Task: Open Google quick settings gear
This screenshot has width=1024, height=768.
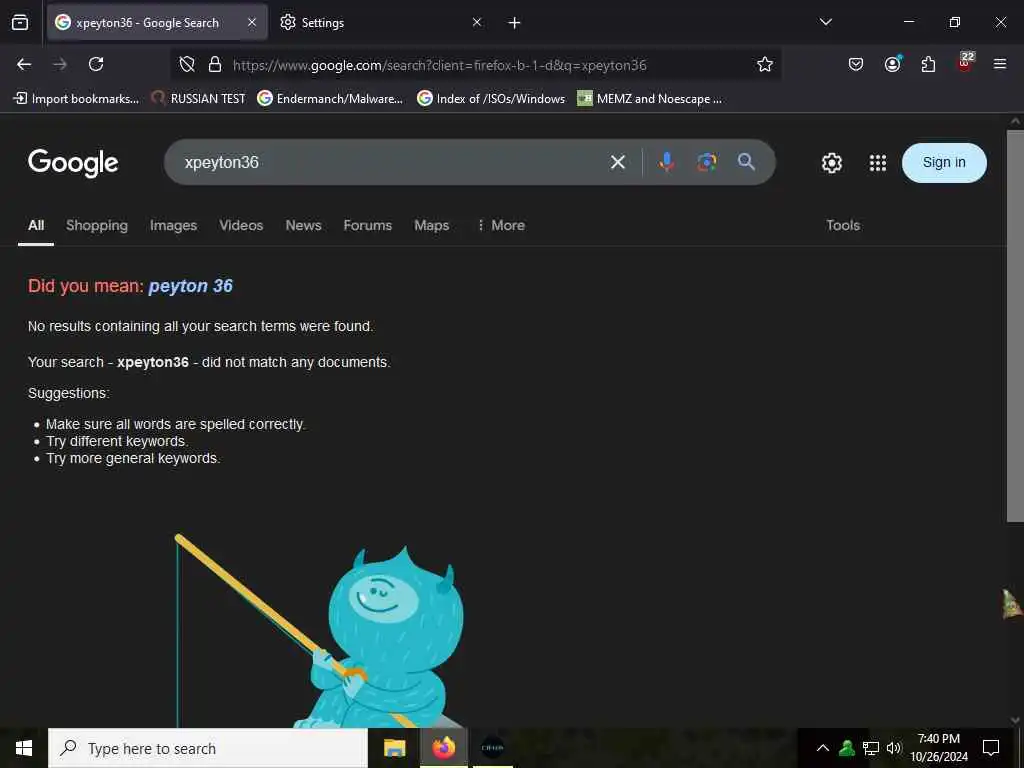Action: (831, 163)
